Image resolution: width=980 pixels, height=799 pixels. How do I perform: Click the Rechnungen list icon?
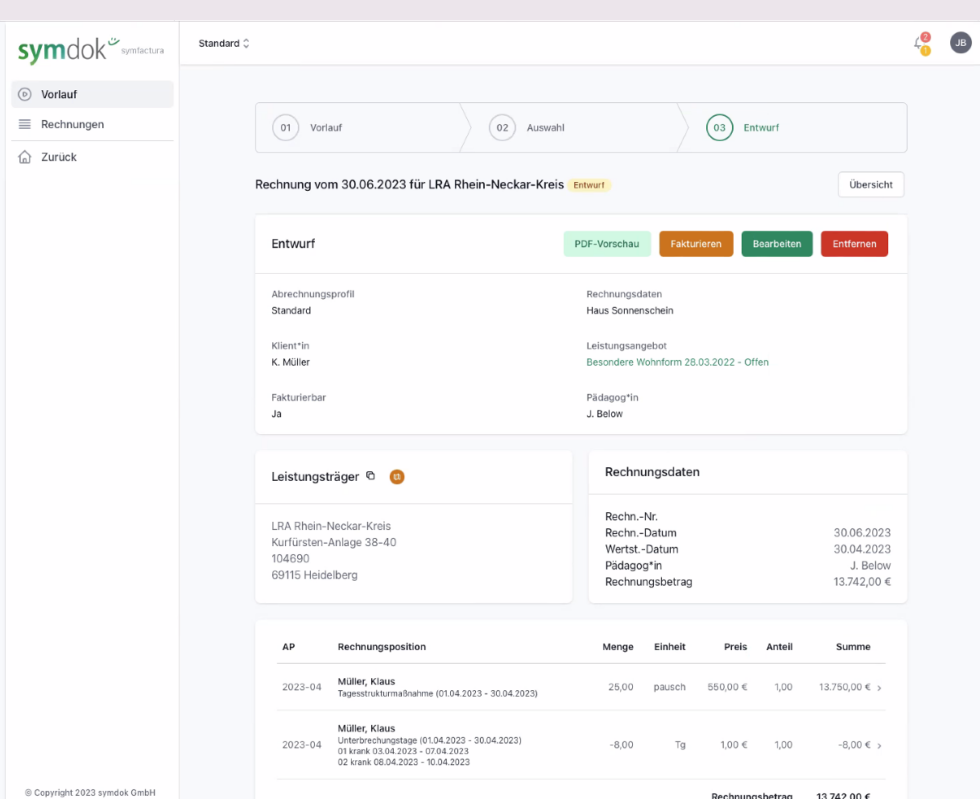(25, 124)
